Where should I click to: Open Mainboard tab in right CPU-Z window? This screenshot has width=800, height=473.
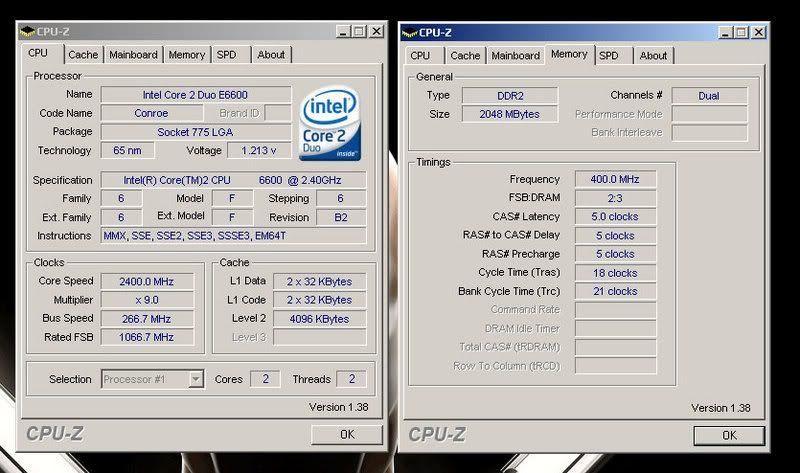click(x=515, y=56)
